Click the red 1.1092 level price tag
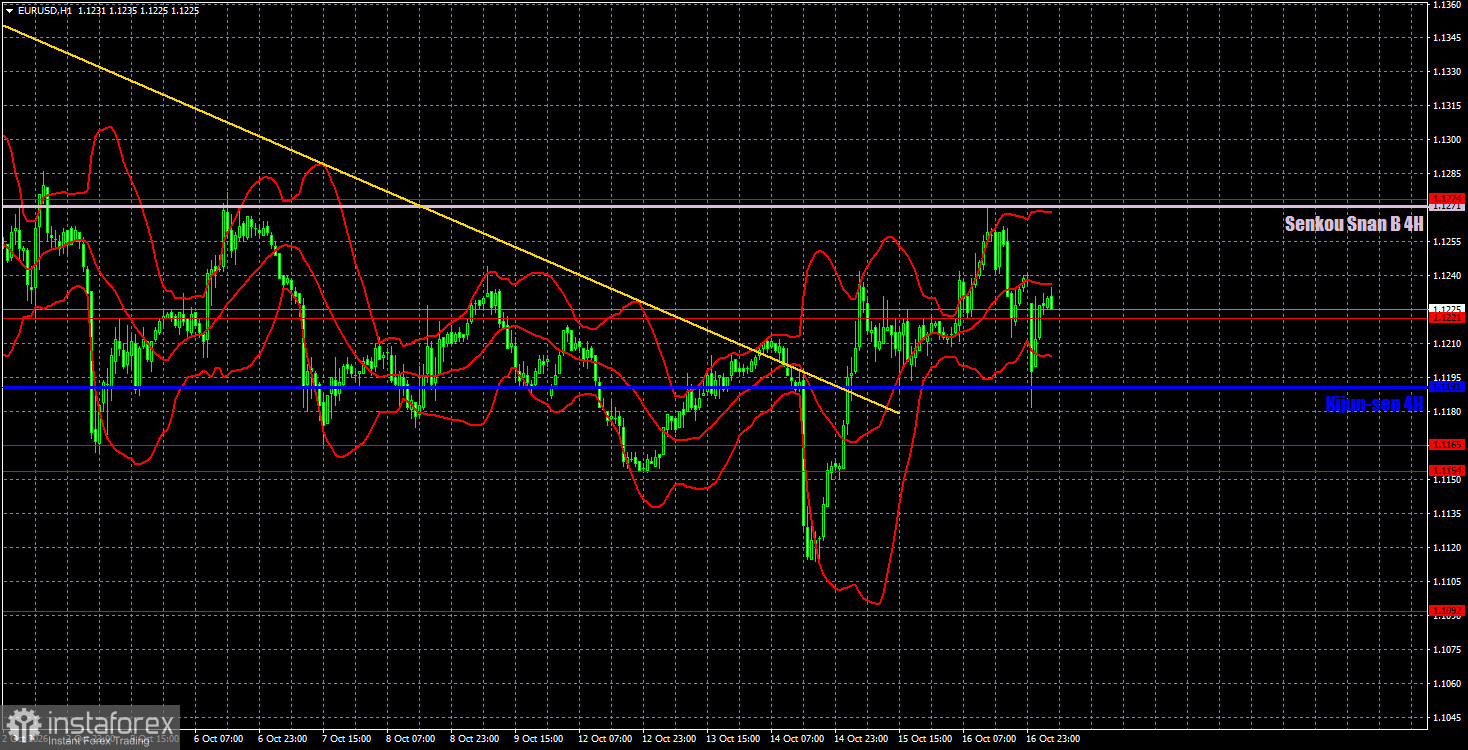 pos(1447,610)
